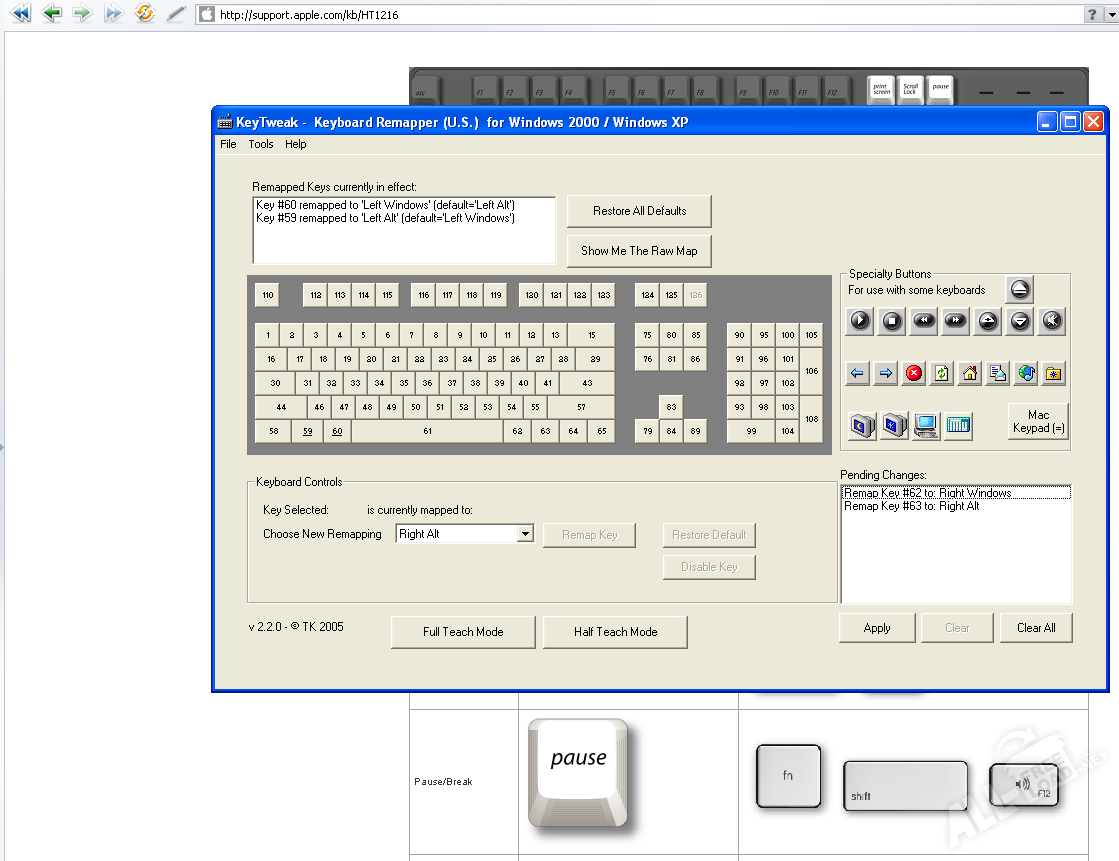Screen dimensions: 1119x861
Task: Click the Restore All Defaults button
Action: click(639, 211)
